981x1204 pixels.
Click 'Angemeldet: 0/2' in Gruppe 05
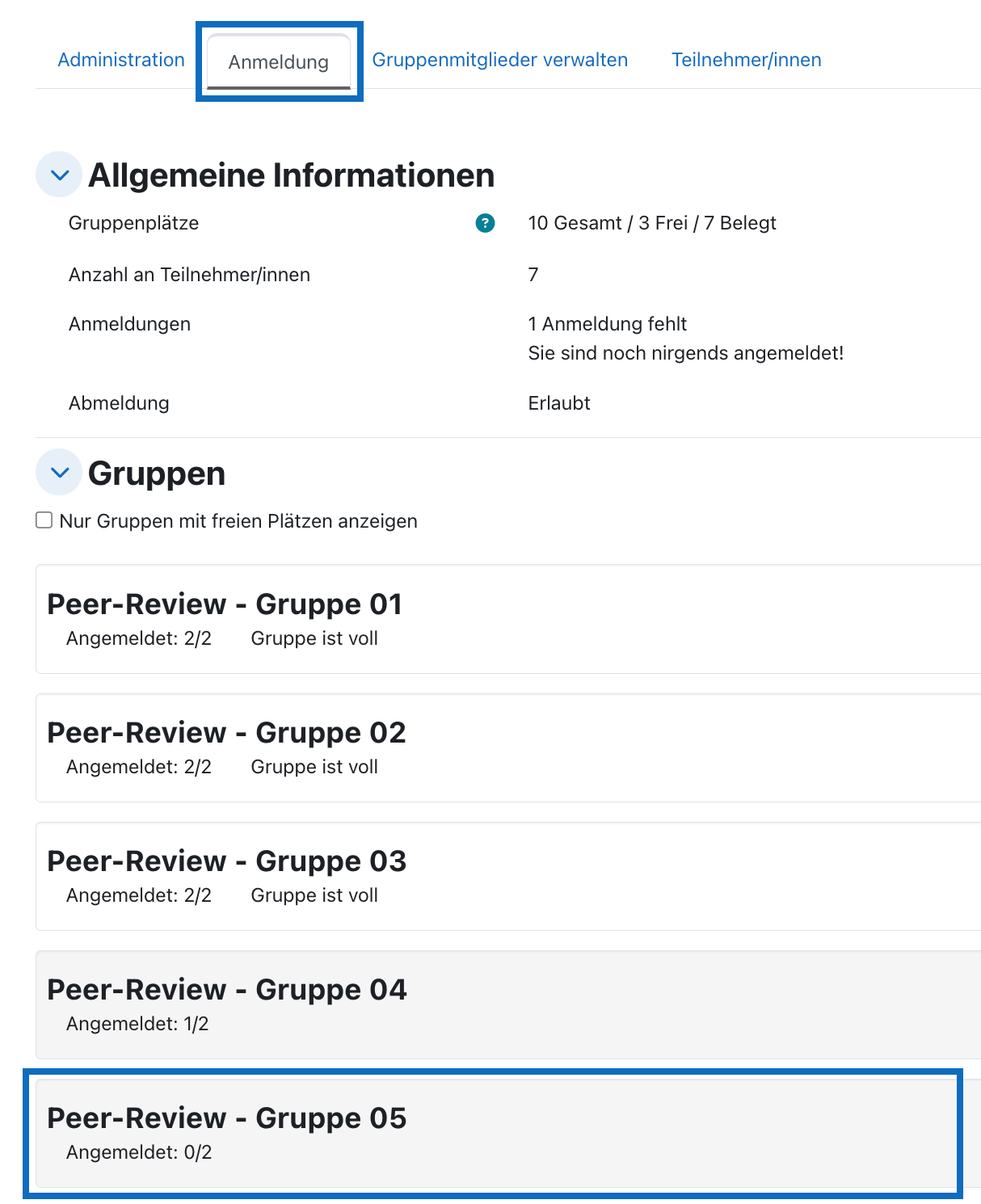tap(139, 1152)
